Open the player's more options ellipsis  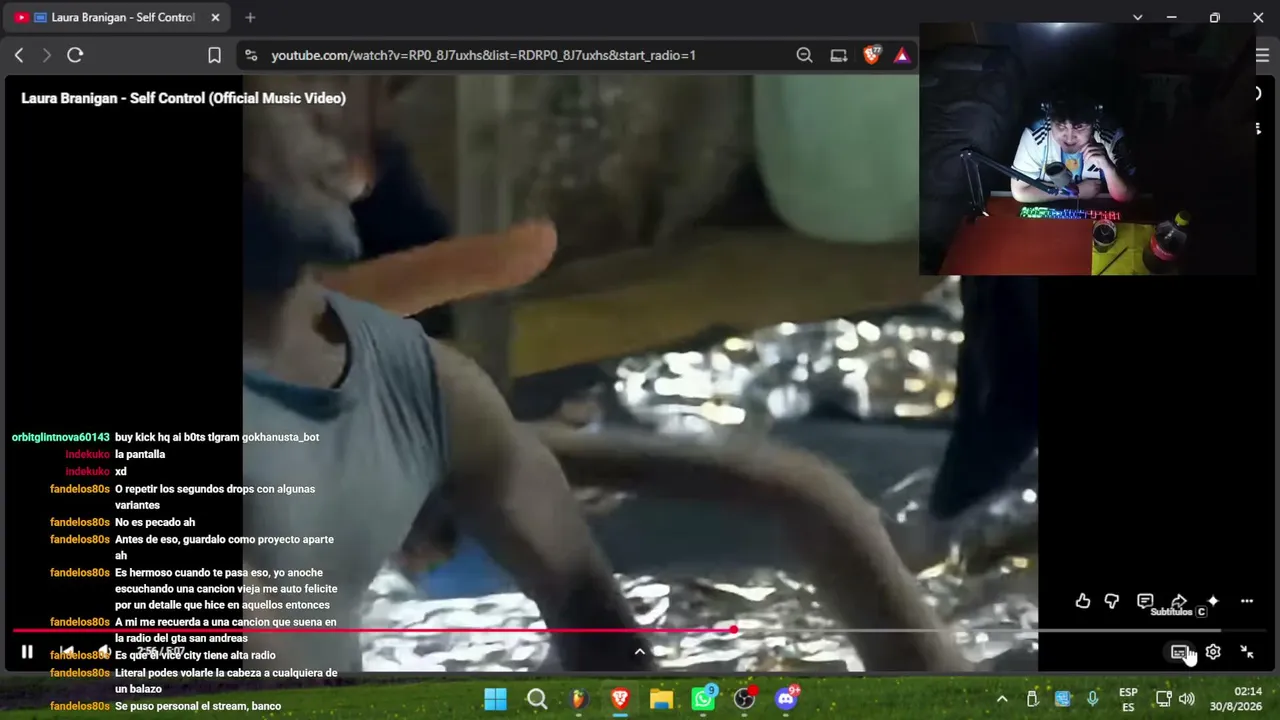click(1247, 601)
